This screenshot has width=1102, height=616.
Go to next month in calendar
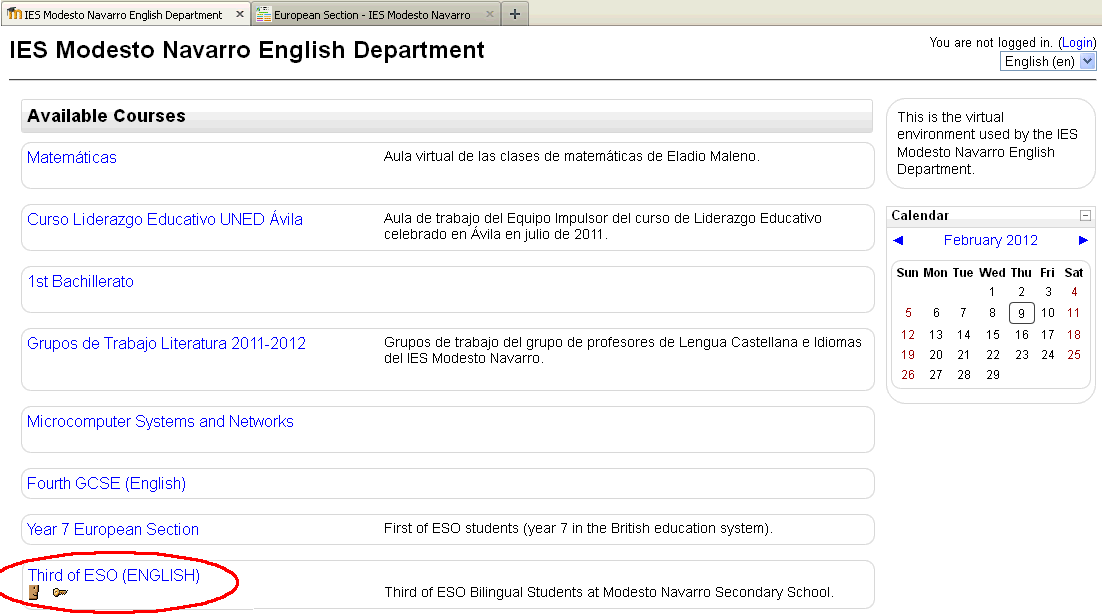[1083, 240]
